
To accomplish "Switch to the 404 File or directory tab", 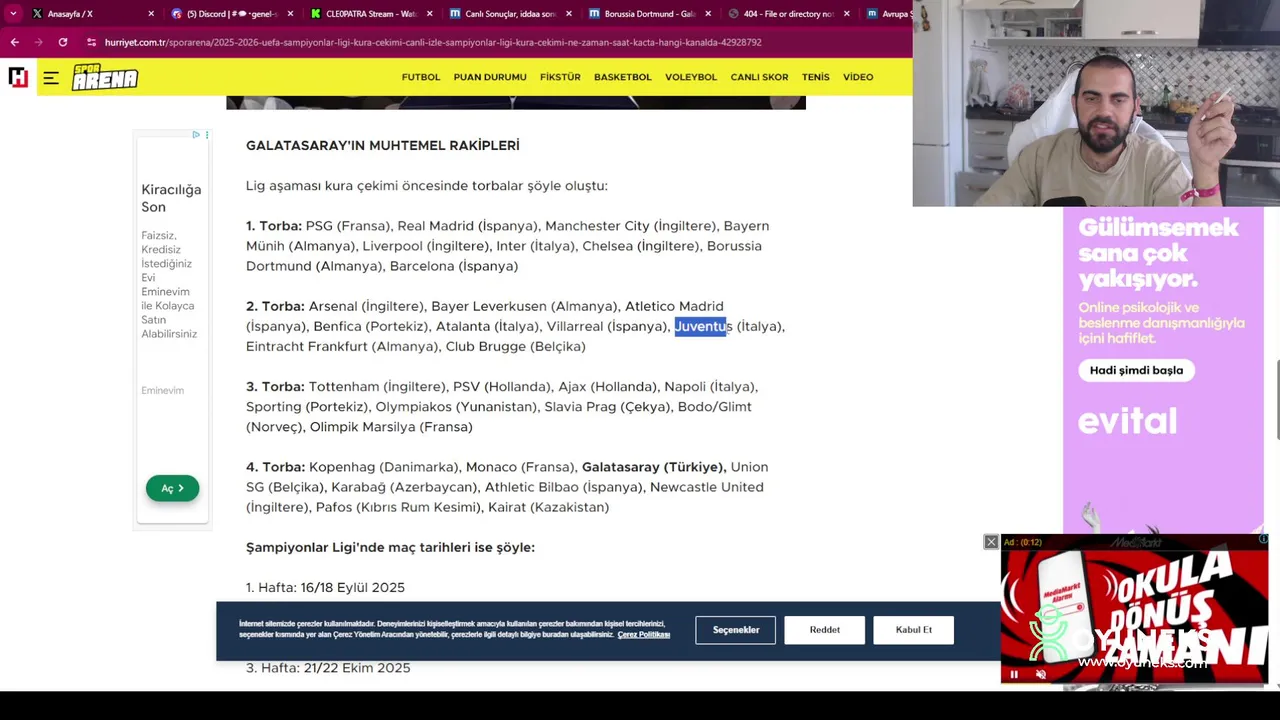I will pos(780,14).
